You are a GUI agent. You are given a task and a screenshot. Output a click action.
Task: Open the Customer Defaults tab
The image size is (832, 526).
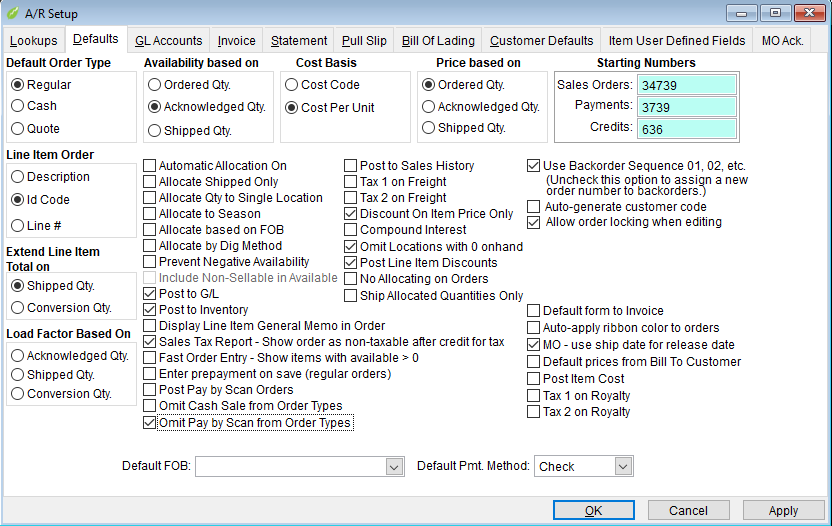pos(541,41)
